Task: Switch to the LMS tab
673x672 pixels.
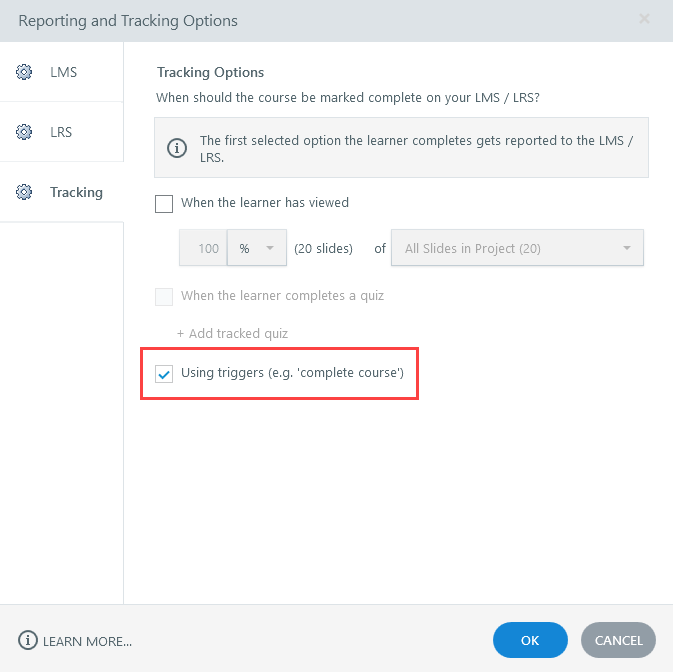Action: (x=62, y=72)
